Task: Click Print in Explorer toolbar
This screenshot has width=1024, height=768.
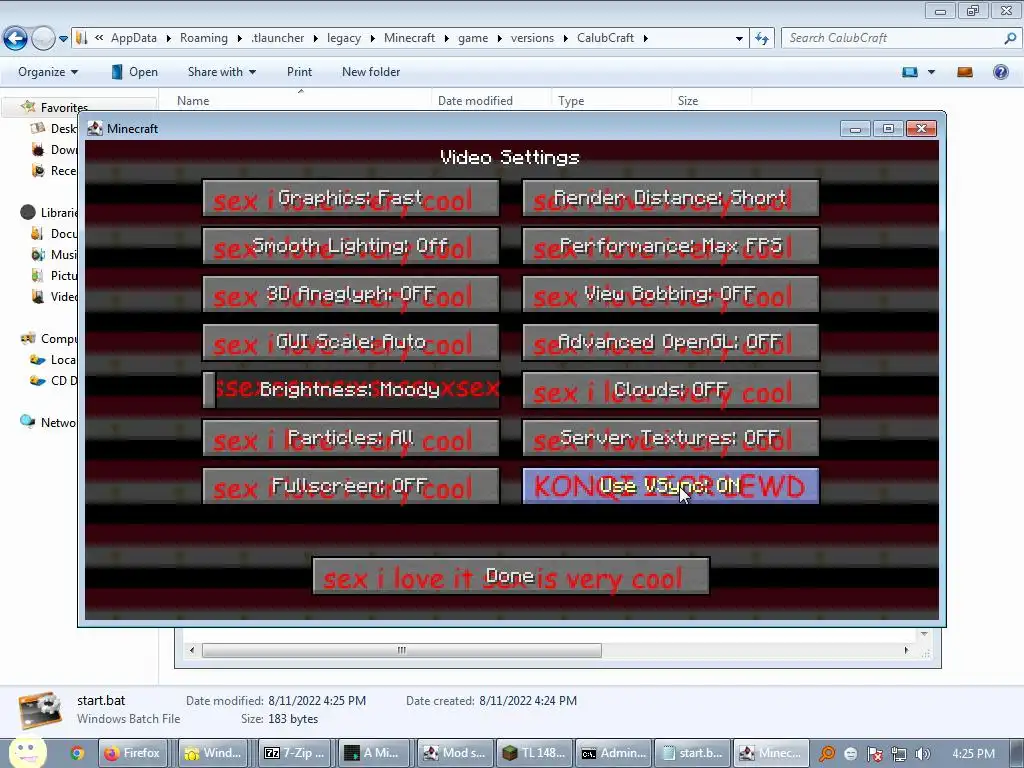Action: pyautogui.click(x=299, y=72)
